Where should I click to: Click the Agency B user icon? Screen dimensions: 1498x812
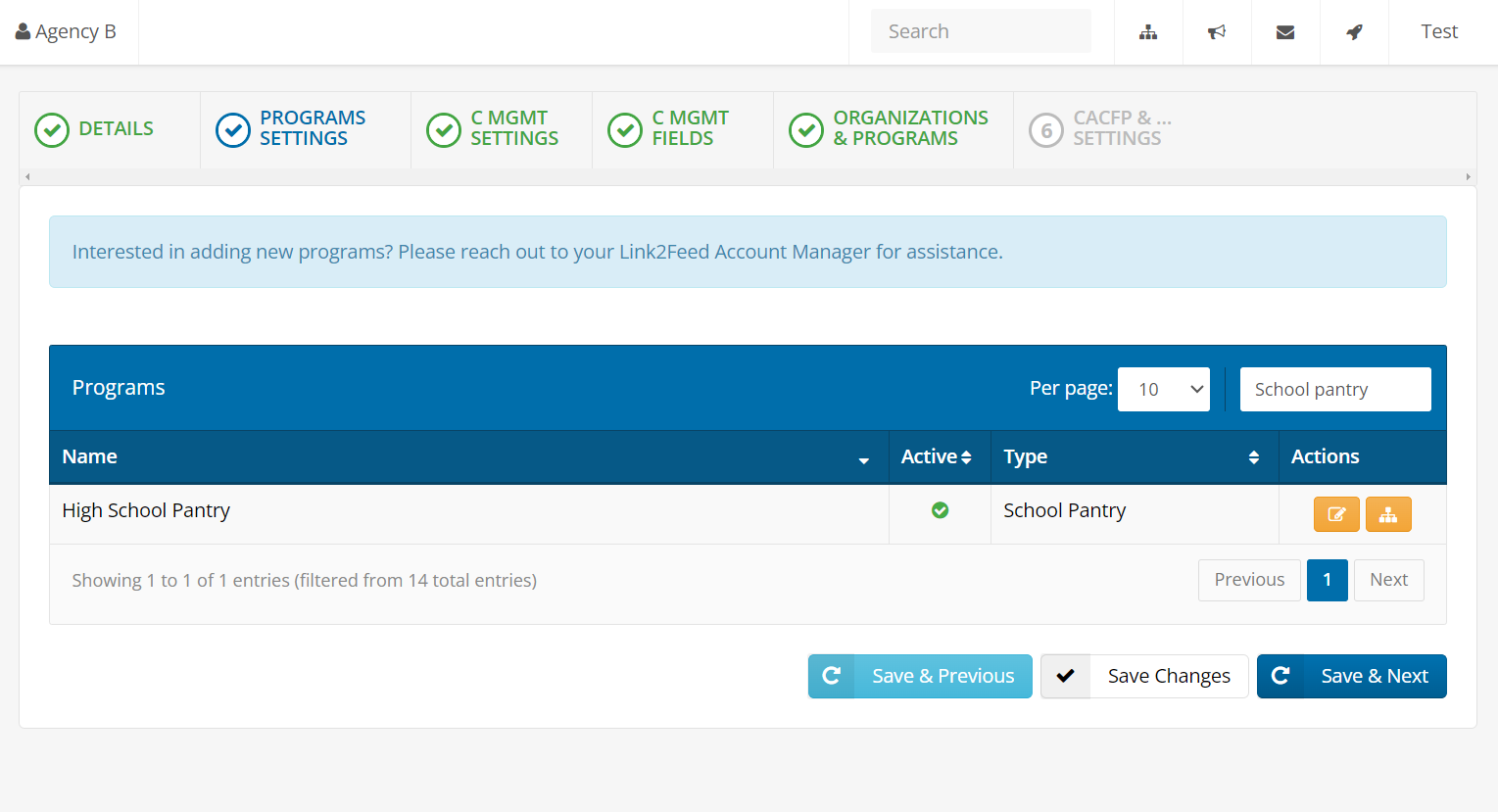coord(24,31)
